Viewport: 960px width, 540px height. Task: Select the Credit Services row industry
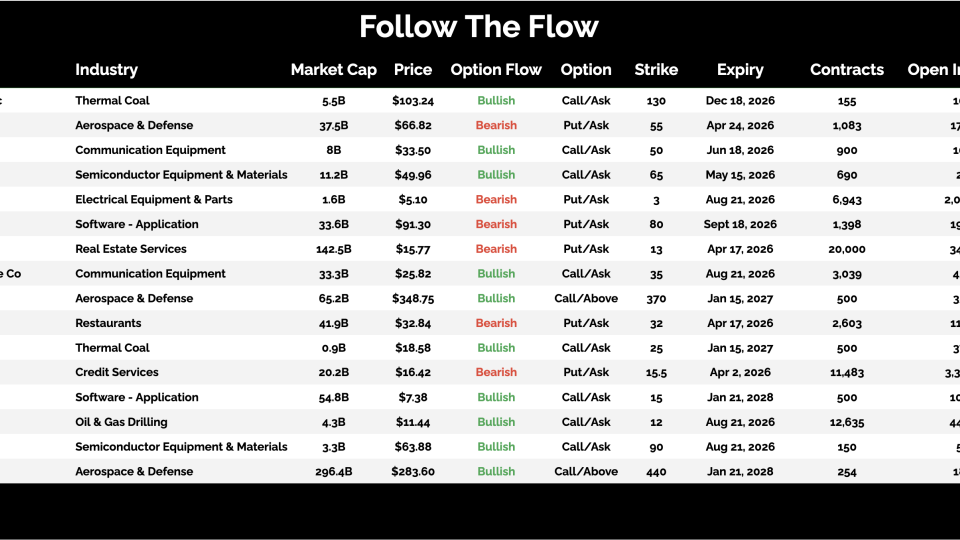117,372
